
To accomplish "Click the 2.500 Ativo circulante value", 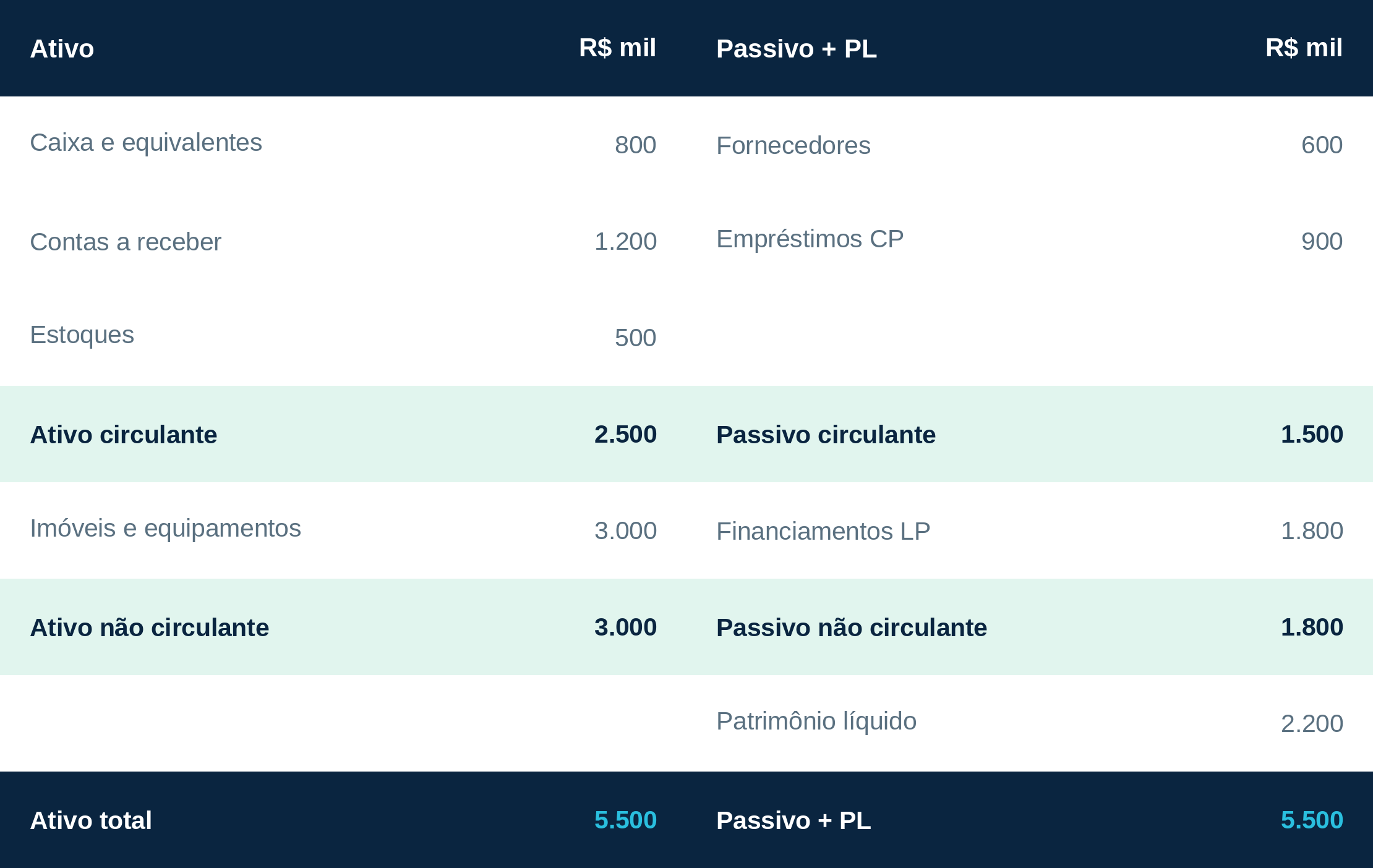I will (625, 435).
